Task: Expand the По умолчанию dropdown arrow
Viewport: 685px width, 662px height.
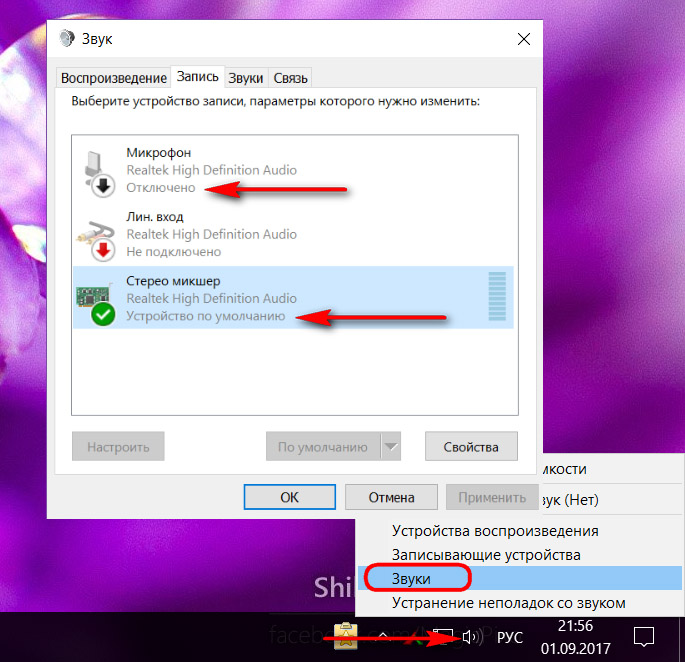Action: pyautogui.click(x=391, y=446)
